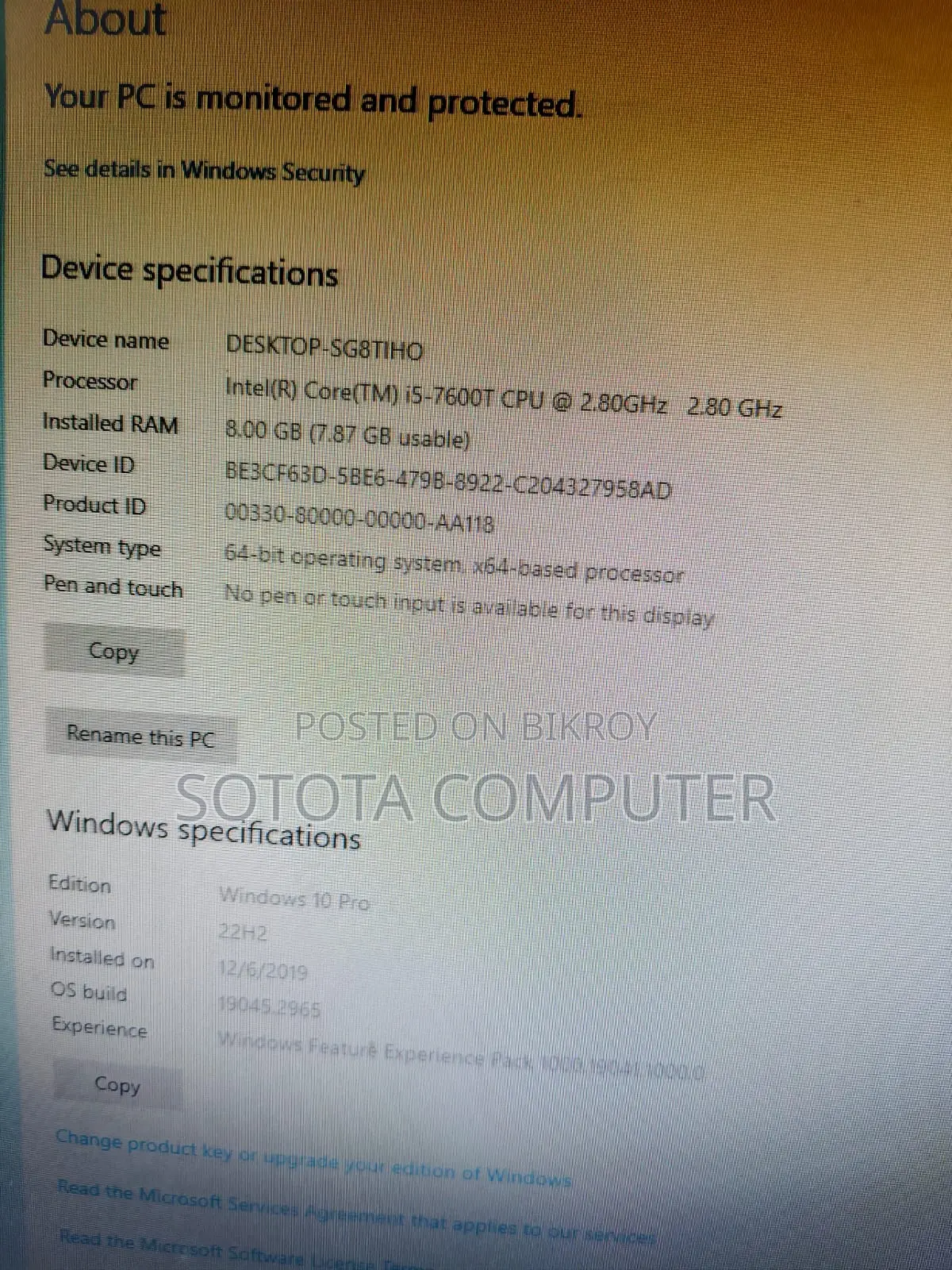Screen dimensions: 952x1270
Task: Select Product ID value 00330-80000-00000-AA118
Action: pyautogui.click(x=359, y=518)
